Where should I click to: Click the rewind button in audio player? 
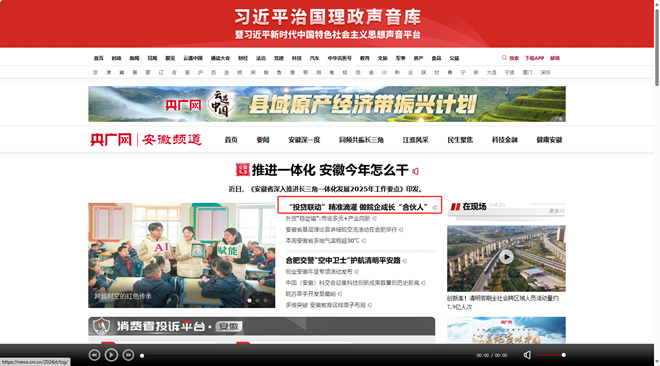coord(94,355)
